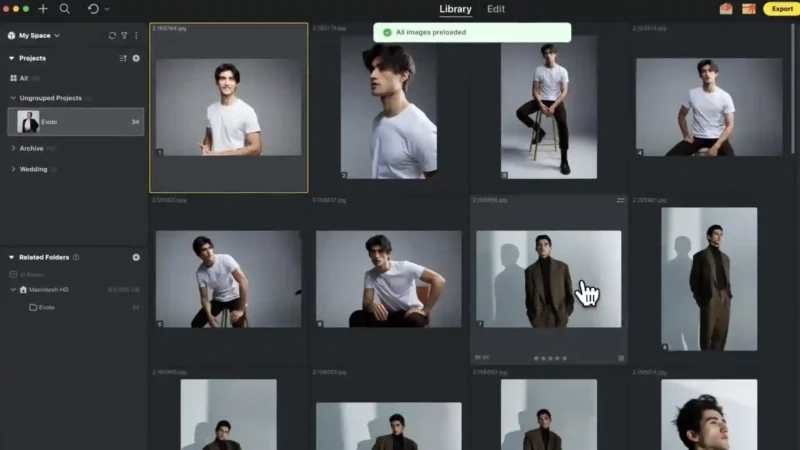Viewport: 800px width, 450px height.
Task: Open the three-dot more menu in sidebar
Action: click(x=136, y=36)
